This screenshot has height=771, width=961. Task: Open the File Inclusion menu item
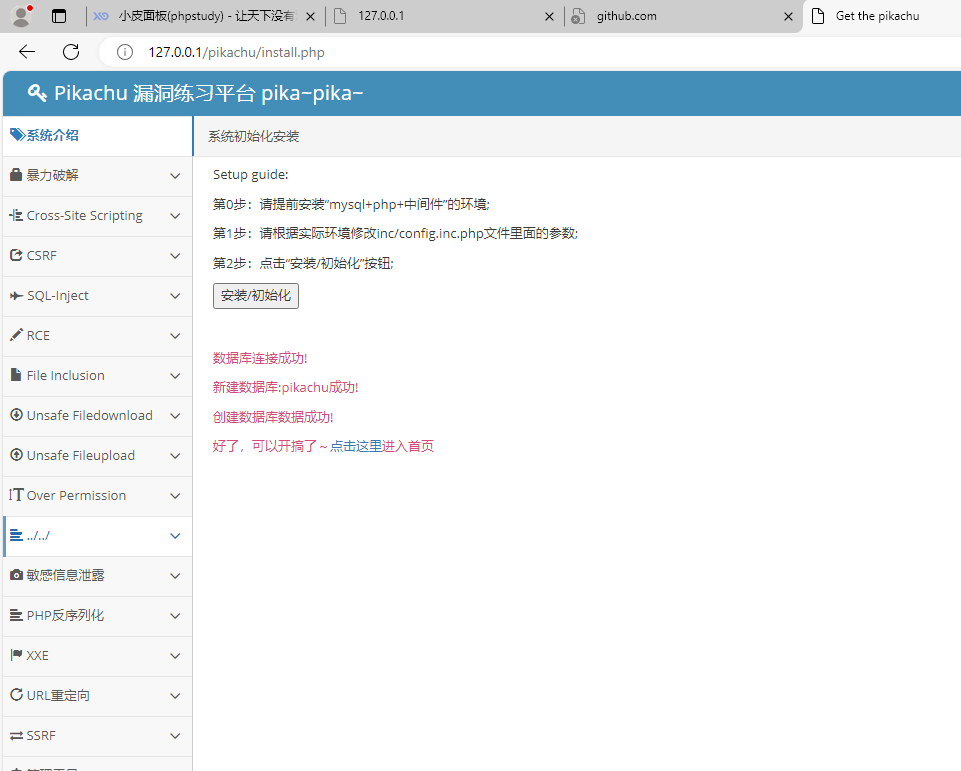pos(98,376)
